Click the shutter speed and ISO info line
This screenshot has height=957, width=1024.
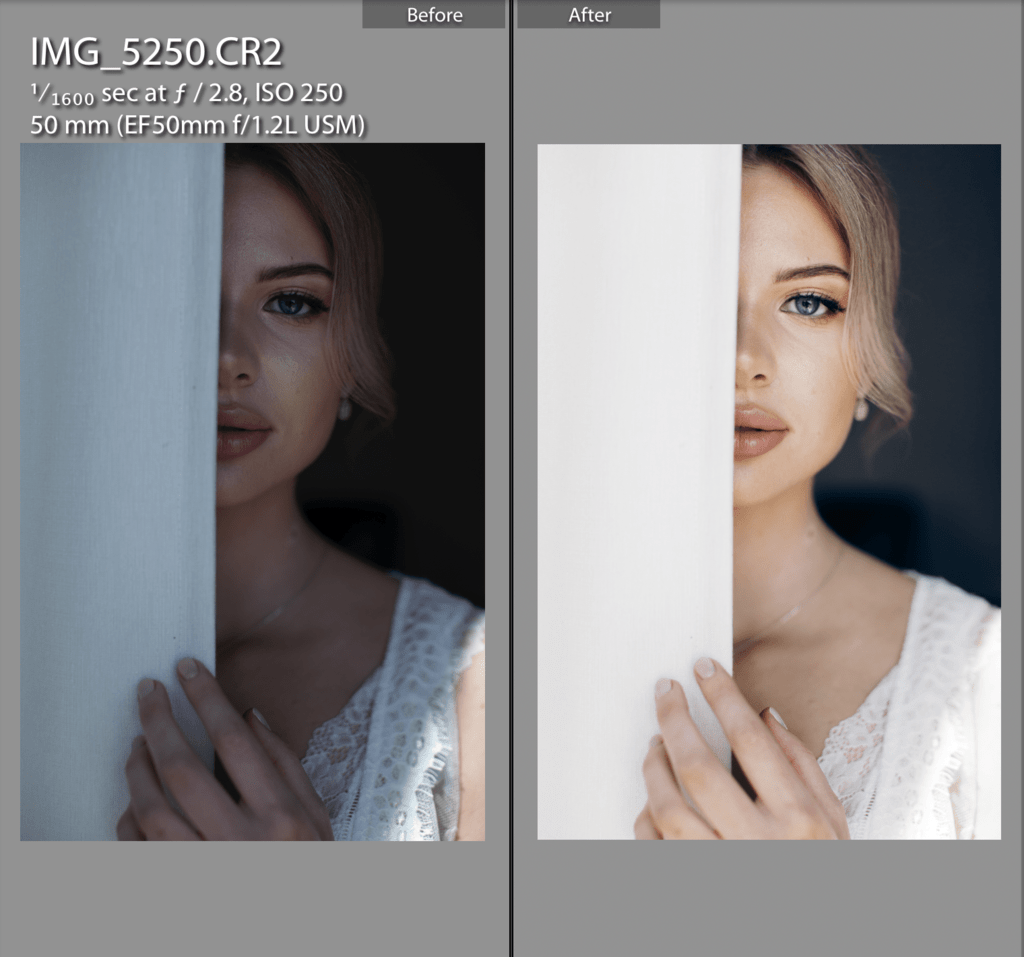[x=186, y=94]
